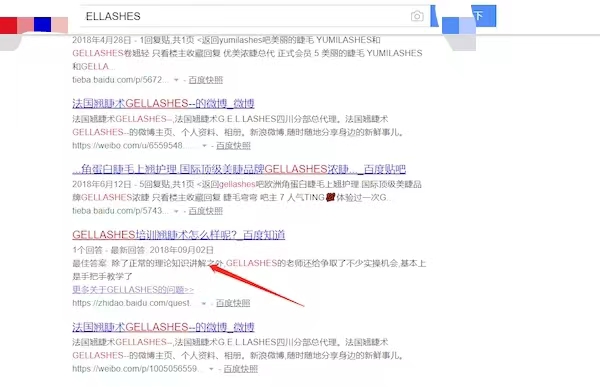Open the last 法国翘睫术GELLASHES--的微博 result title
This screenshot has height=387, width=600.
click(x=163, y=327)
